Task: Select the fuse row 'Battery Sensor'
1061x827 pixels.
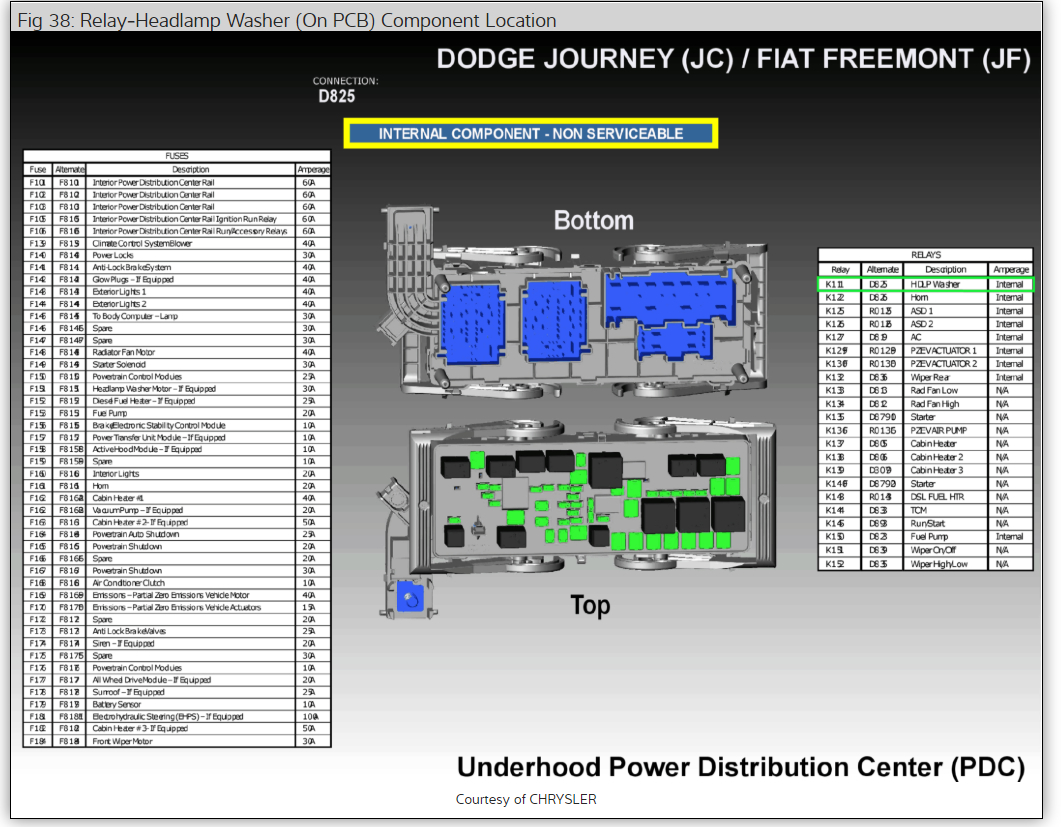Action: [x=177, y=705]
